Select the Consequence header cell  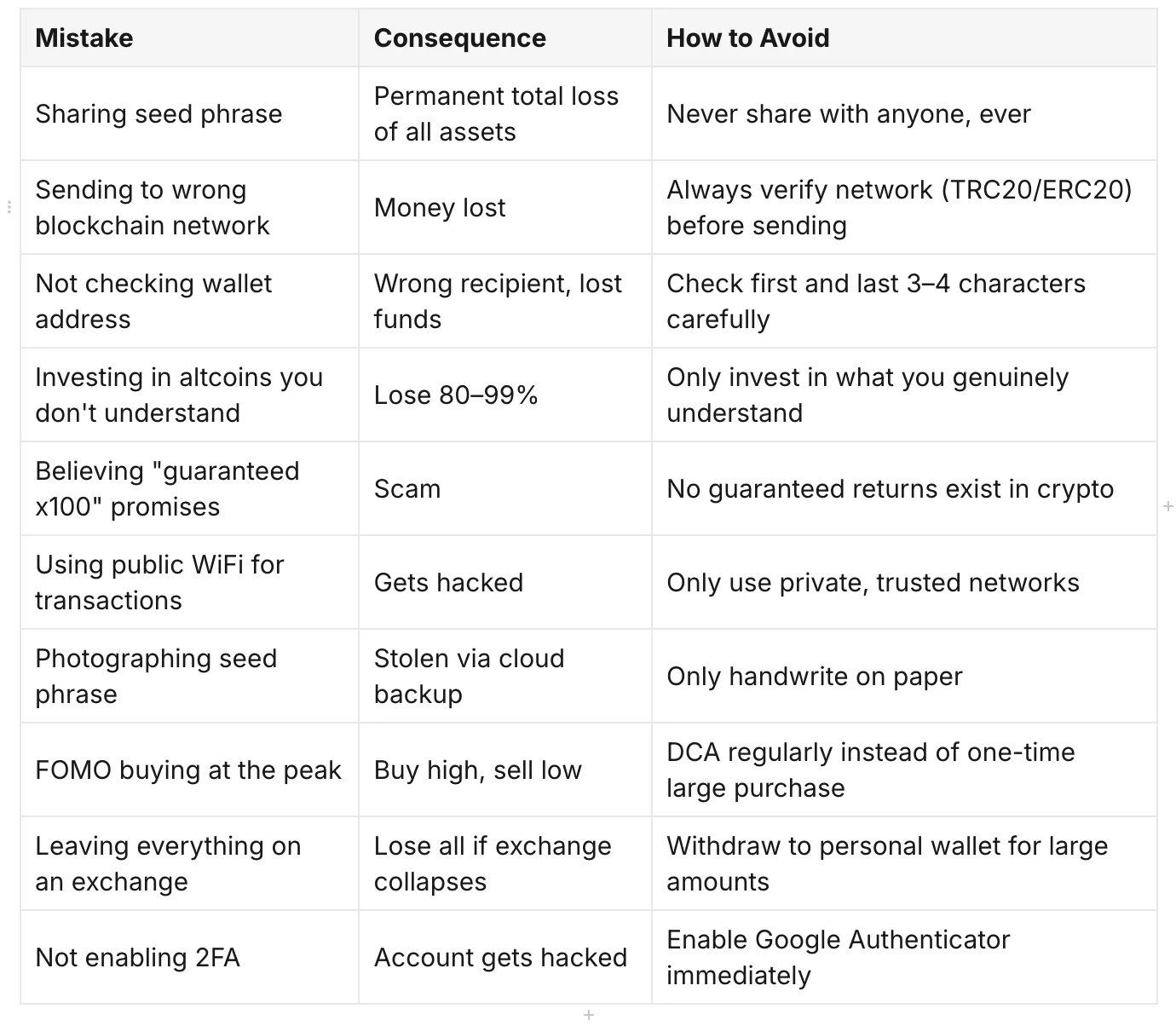(x=505, y=38)
